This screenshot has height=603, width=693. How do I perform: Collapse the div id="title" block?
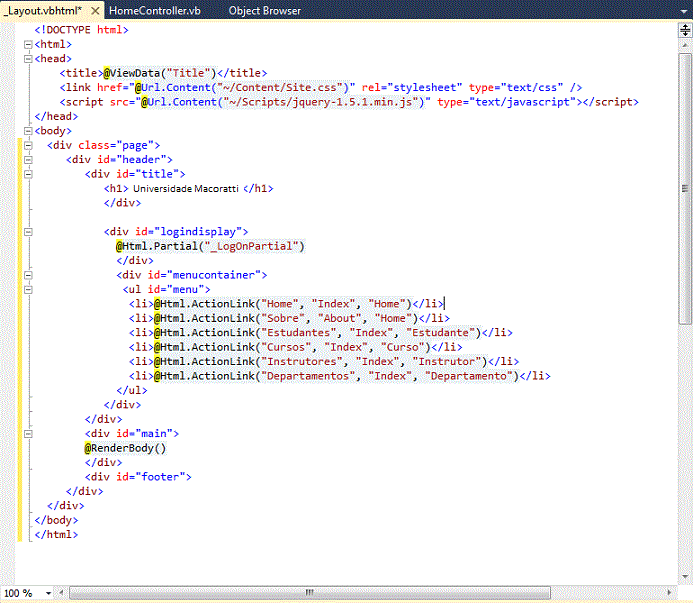point(28,174)
